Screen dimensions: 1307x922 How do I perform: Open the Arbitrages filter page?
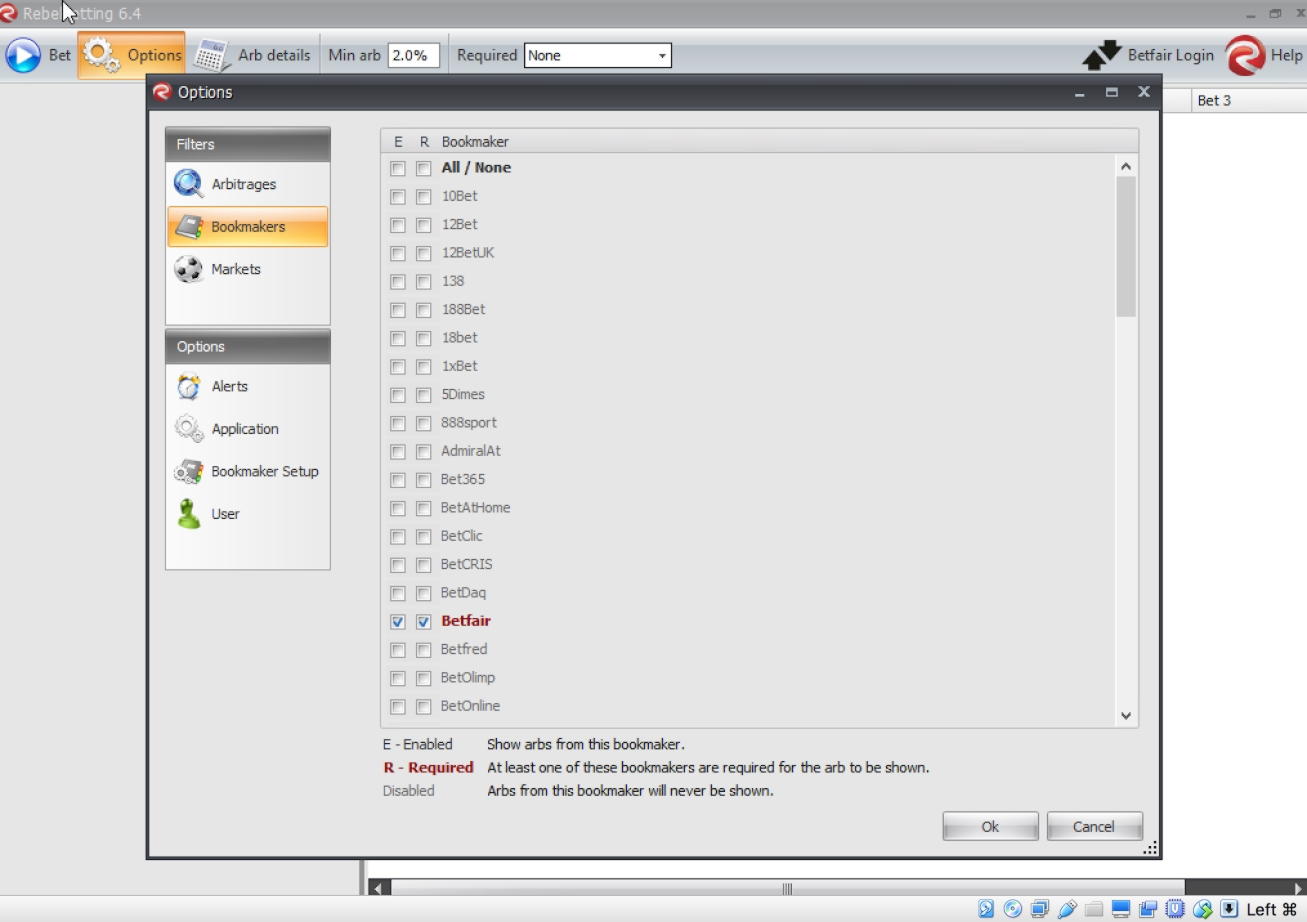[x=247, y=184]
